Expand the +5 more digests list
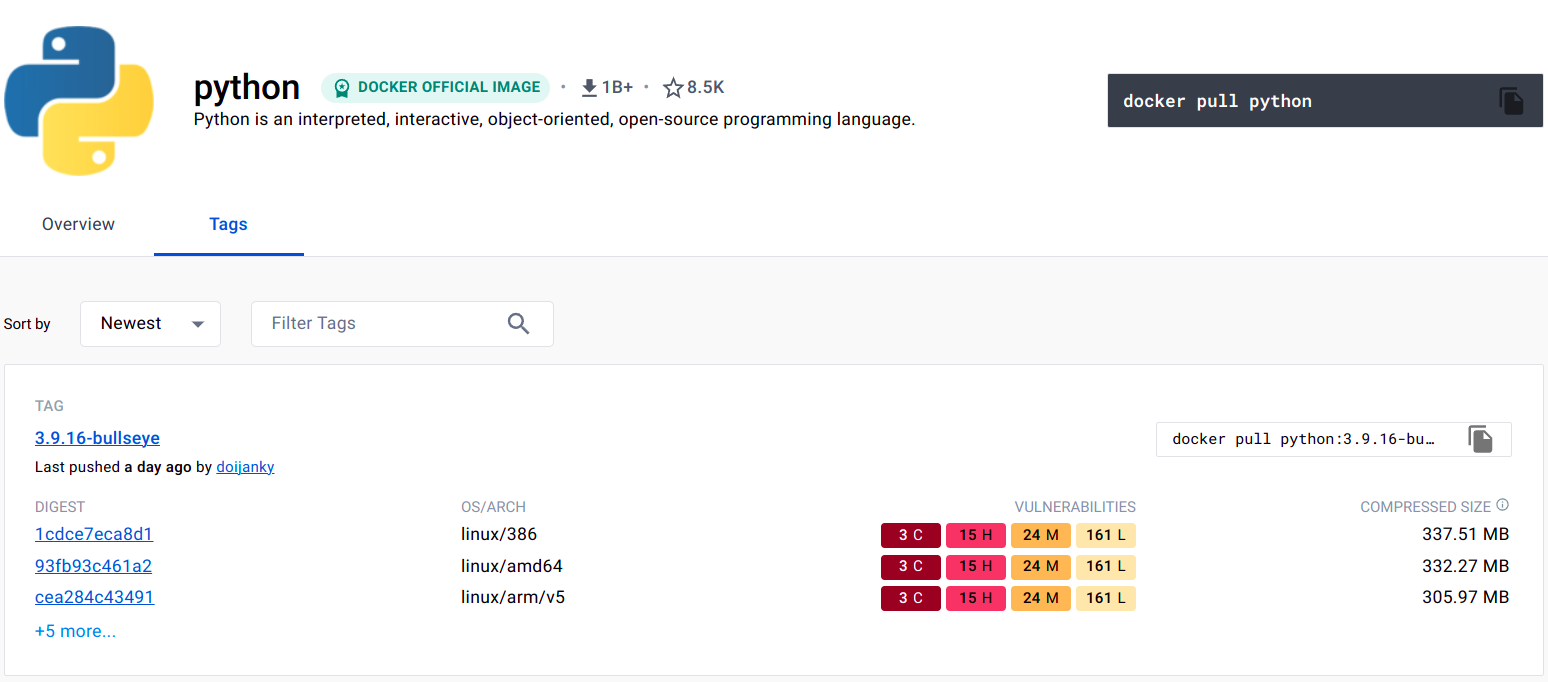This screenshot has height=682, width=1548. [75, 631]
